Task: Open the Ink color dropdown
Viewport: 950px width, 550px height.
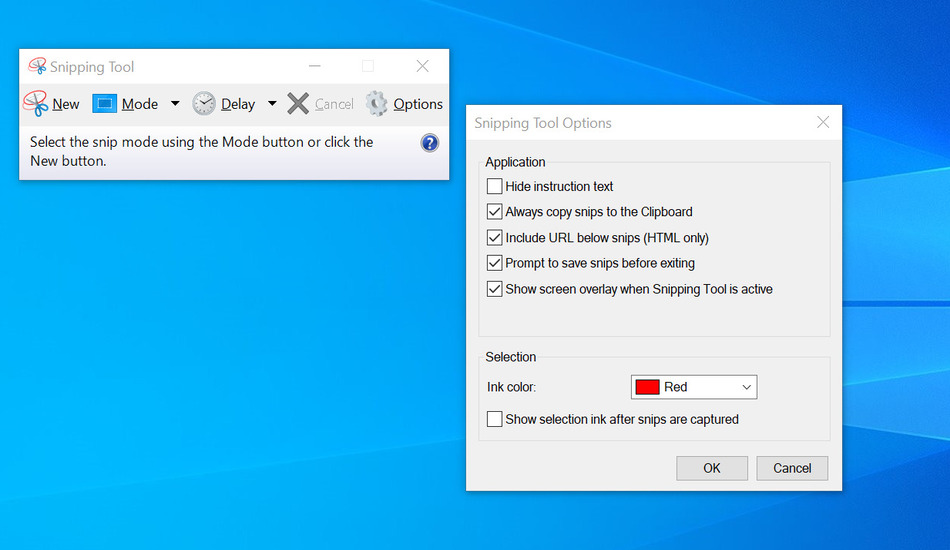Action: click(746, 387)
